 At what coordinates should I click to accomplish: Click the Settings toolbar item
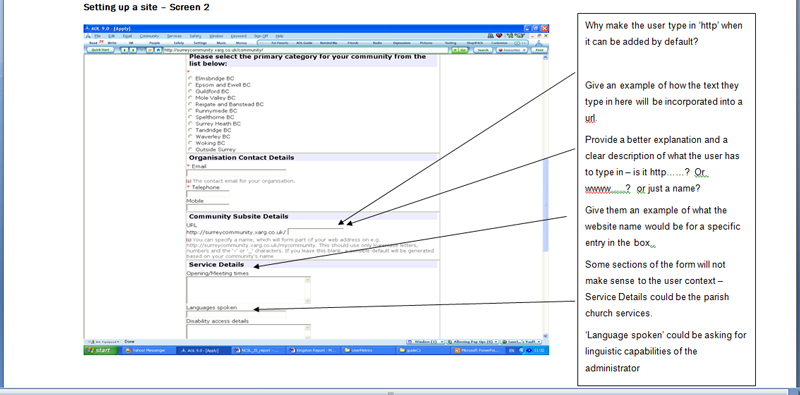[200, 43]
